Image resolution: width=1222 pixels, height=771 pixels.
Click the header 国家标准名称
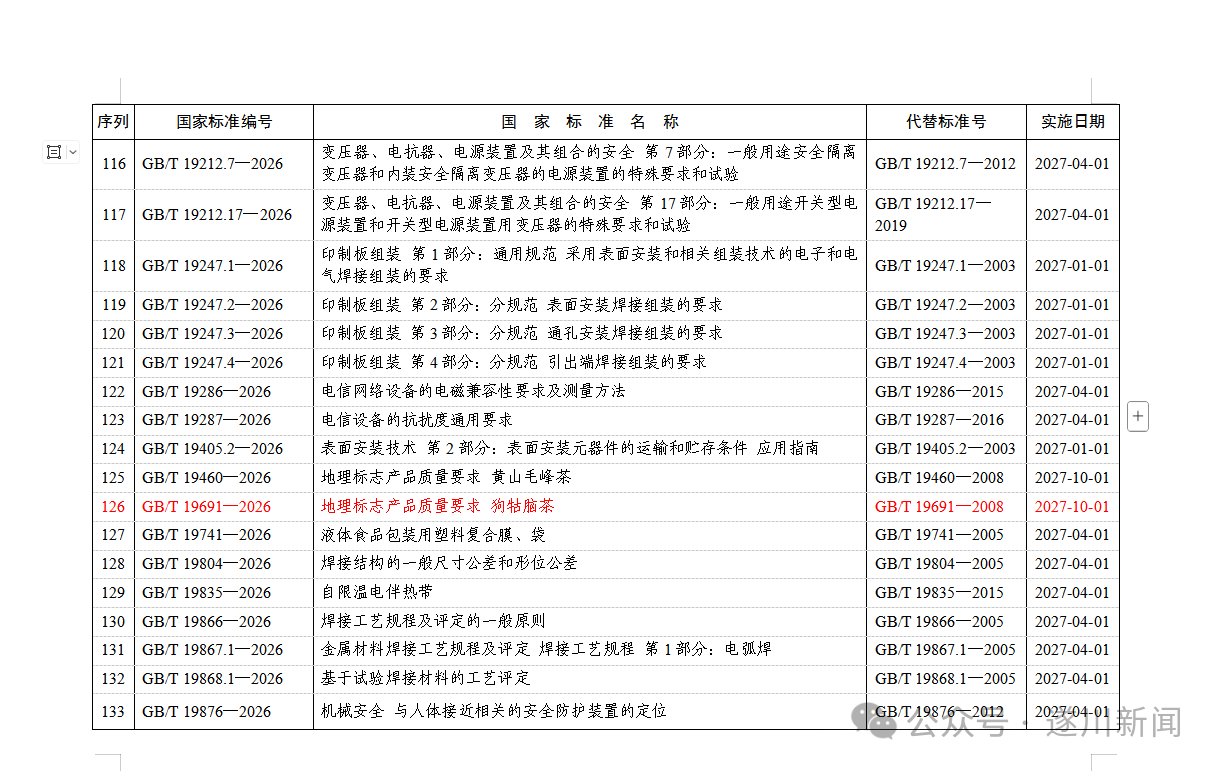(x=590, y=122)
